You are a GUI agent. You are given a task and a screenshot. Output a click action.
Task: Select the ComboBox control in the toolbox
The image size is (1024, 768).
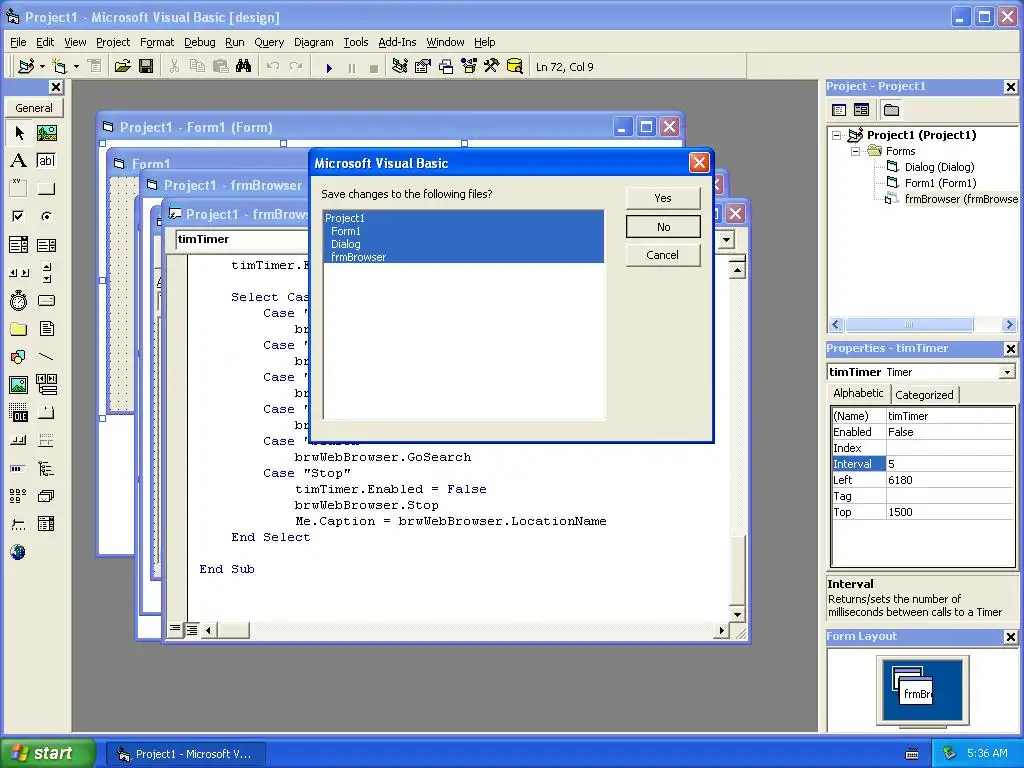tap(19, 245)
